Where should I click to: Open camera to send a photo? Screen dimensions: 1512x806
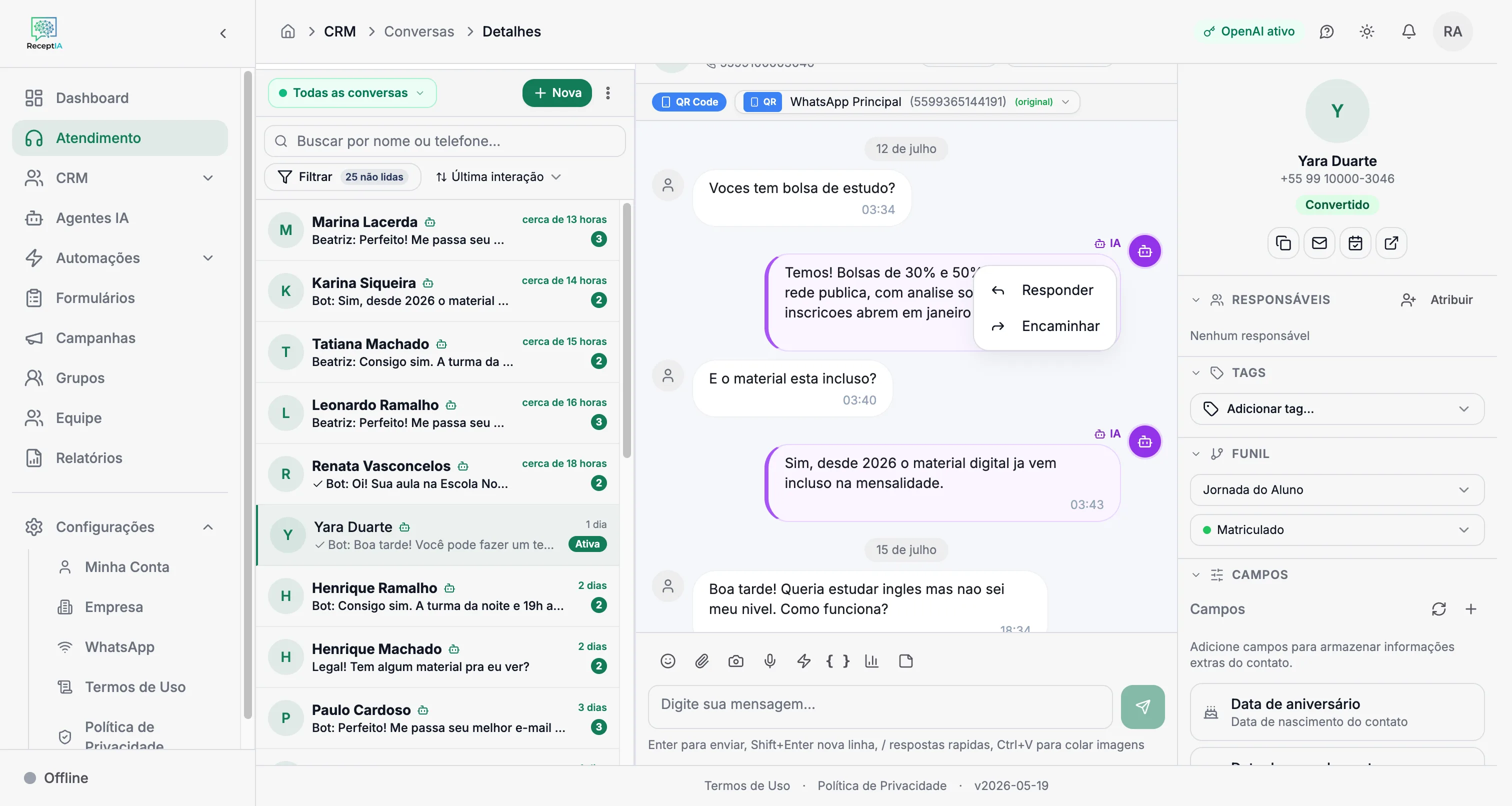point(736,661)
